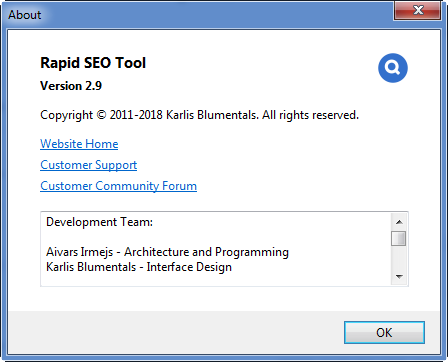The image size is (448, 362).
Task: Click the 'Rapid SEO Tool' heading
Action: (x=93, y=63)
